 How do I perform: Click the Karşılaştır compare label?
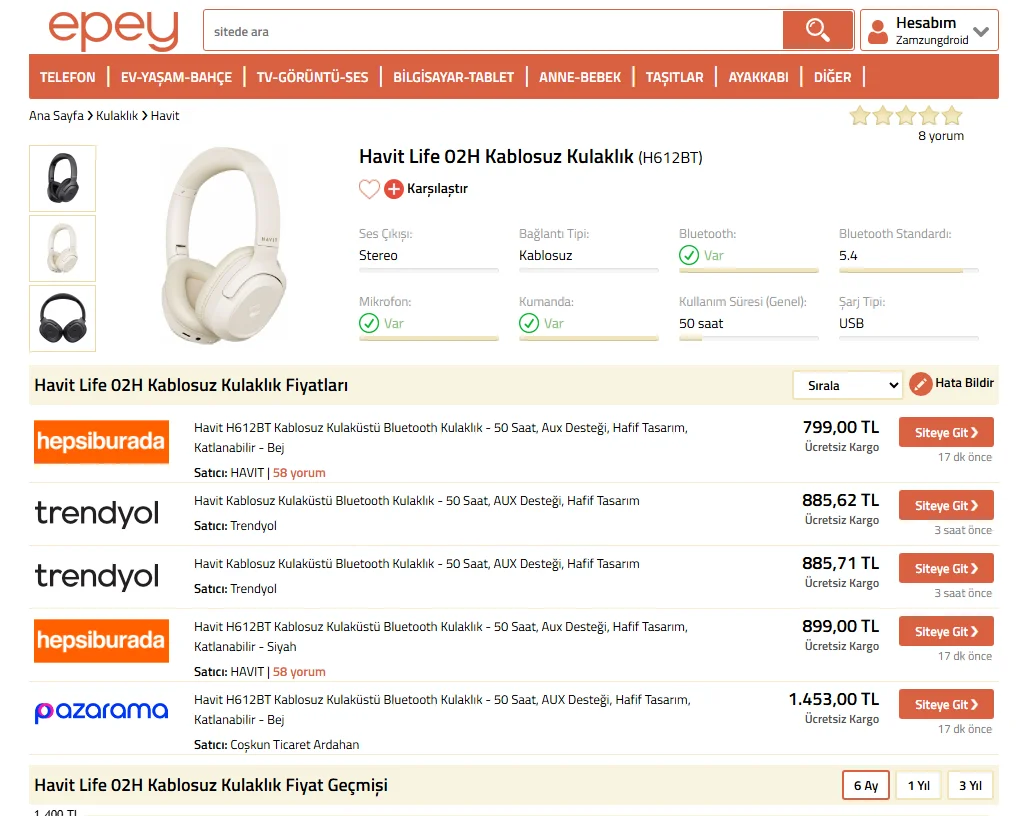click(437, 189)
